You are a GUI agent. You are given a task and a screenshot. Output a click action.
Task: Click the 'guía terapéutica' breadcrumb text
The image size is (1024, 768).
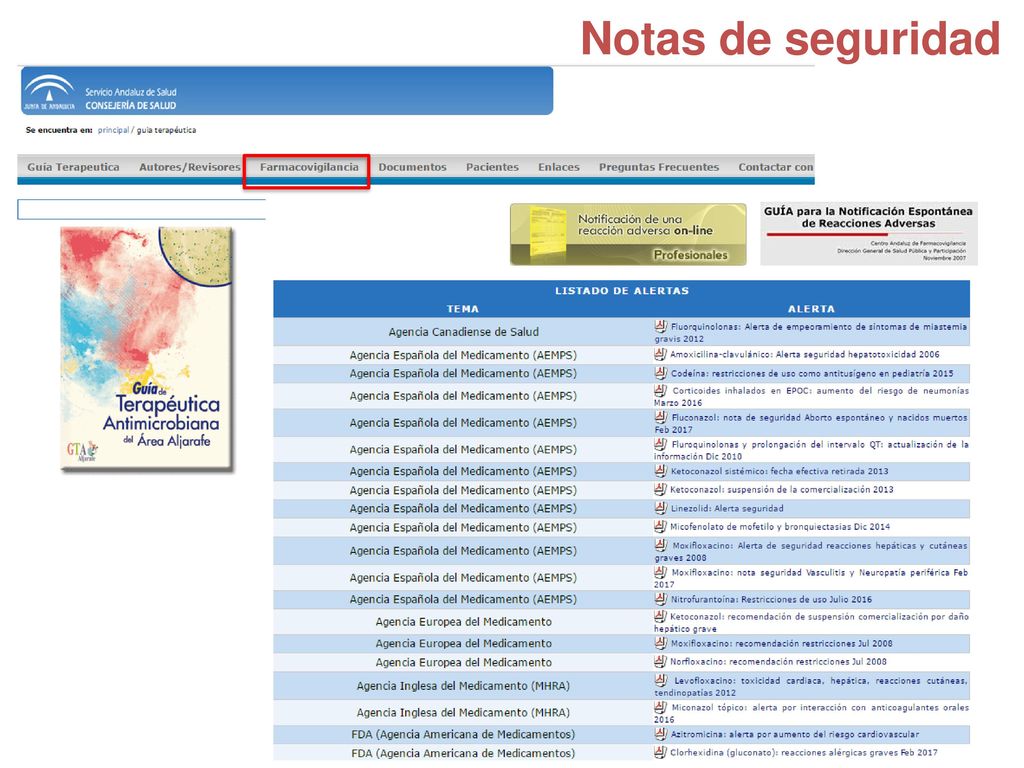coord(167,130)
